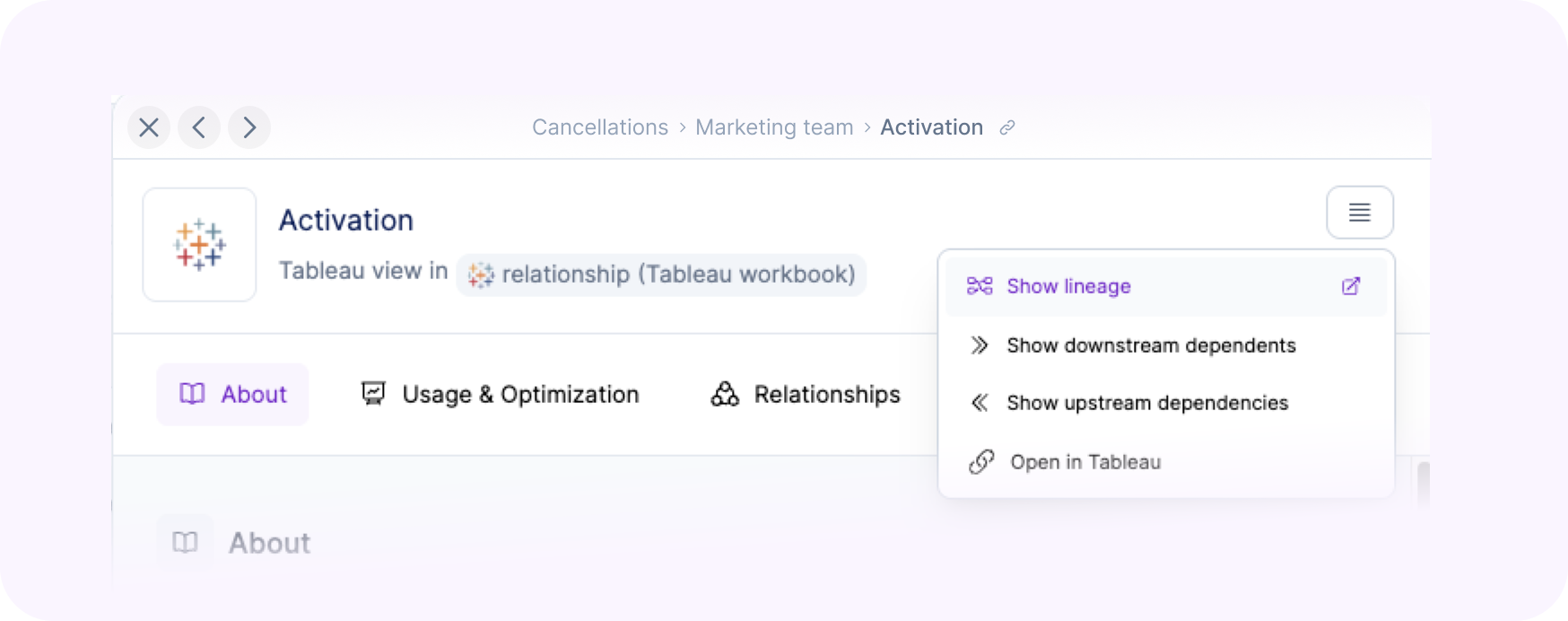This screenshot has width=1568, height=621.
Task: Choose Show upstream dependencies
Action: pyautogui.click(x=1147, y=403)
